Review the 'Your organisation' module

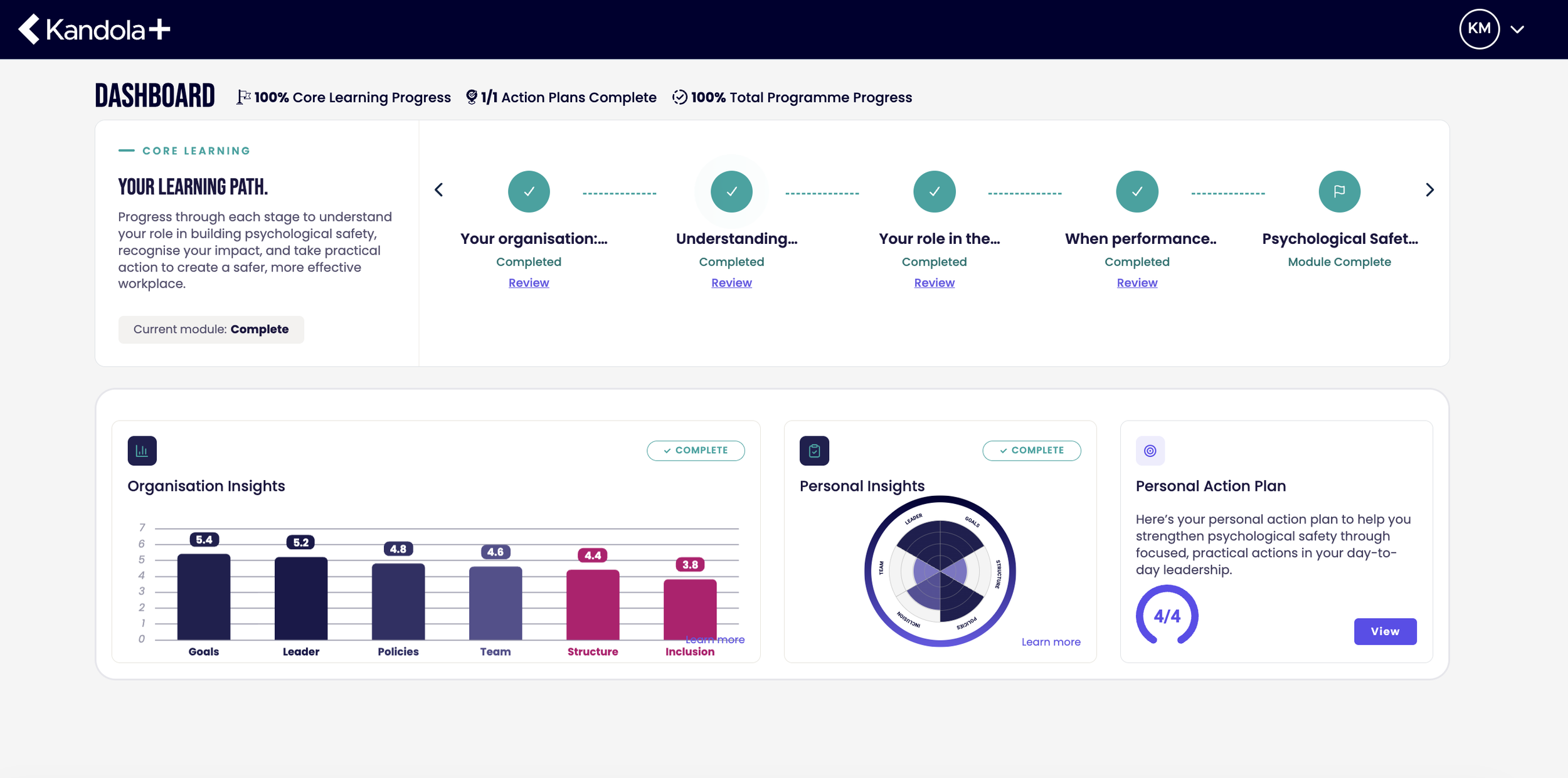pos(529,283)
